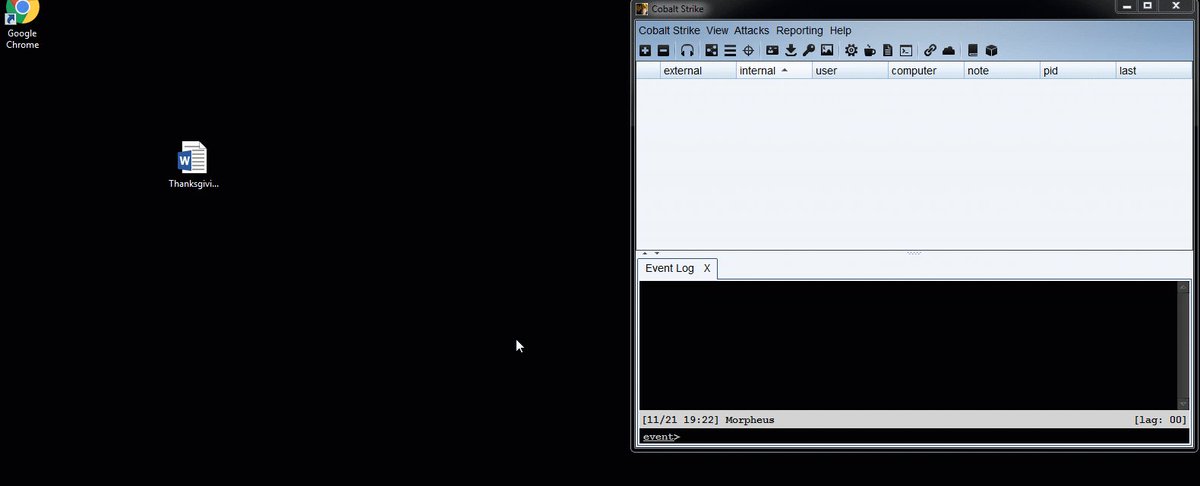This screenshot has width=1200, height=486.
Task: Click the Event Log vertical scrollbar
Action: [x=1184, y=345]
